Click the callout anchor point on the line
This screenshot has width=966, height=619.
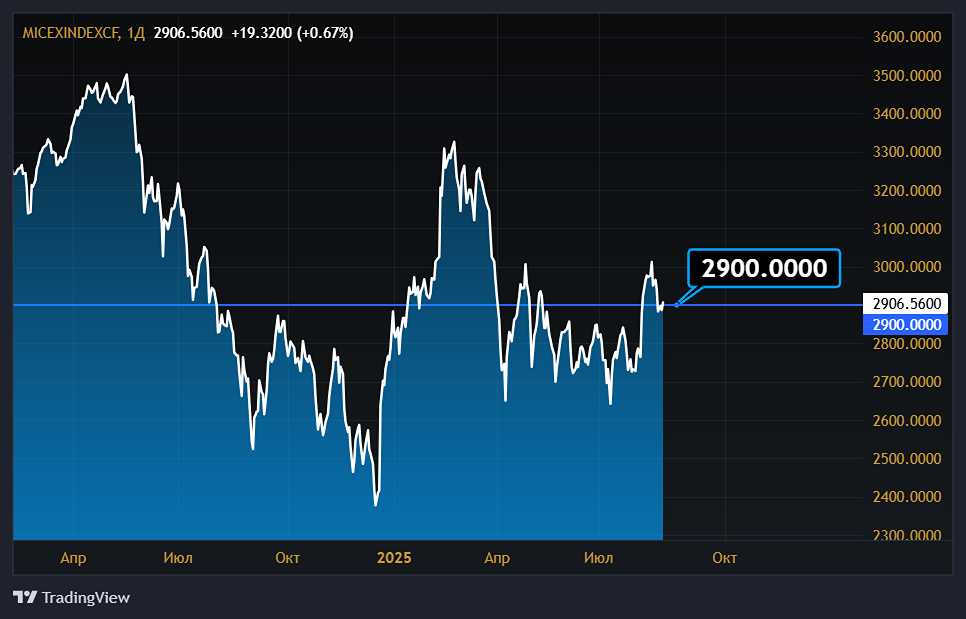coord(676,304)
